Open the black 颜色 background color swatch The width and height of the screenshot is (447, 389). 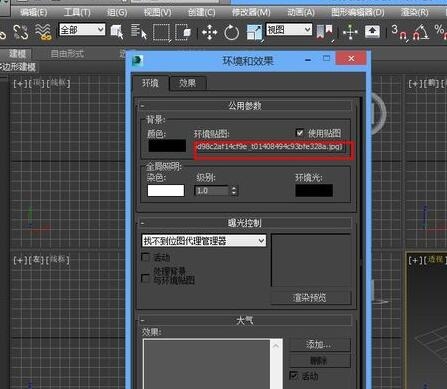click(x=167, y=146)
